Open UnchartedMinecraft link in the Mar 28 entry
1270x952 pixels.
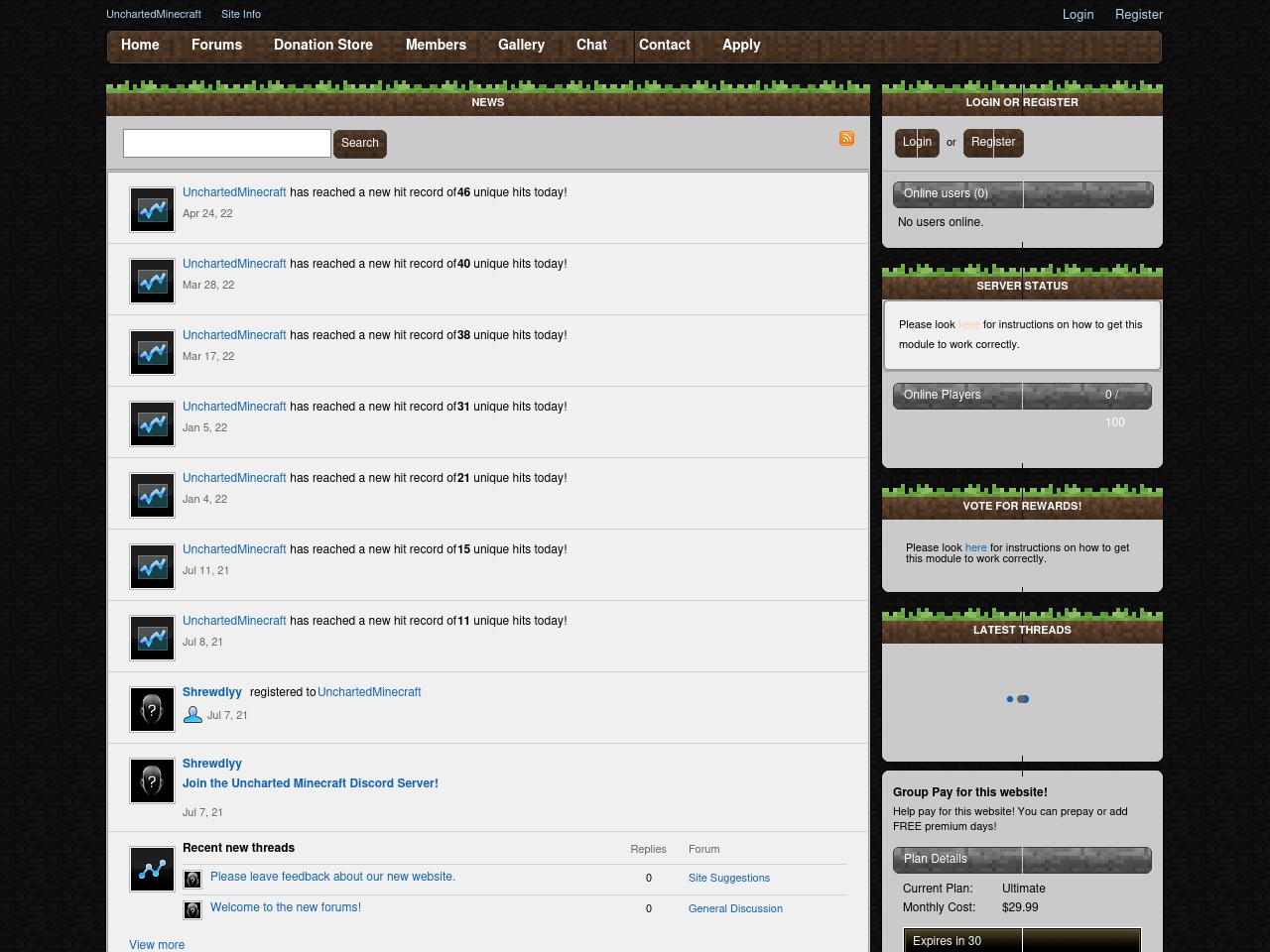coord(234,264)
